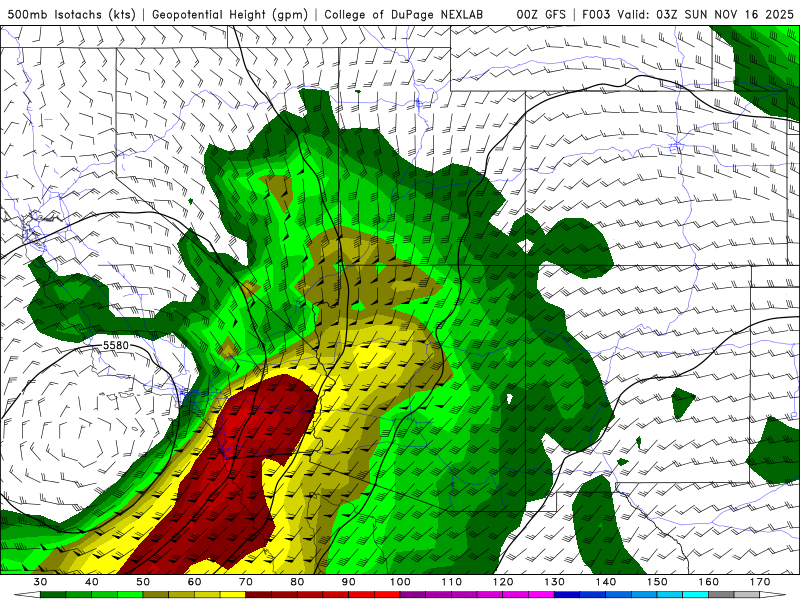Viewport: 800px width, 600px height.
Task: Click the '30' legend value
Action: tap(40, 582)
